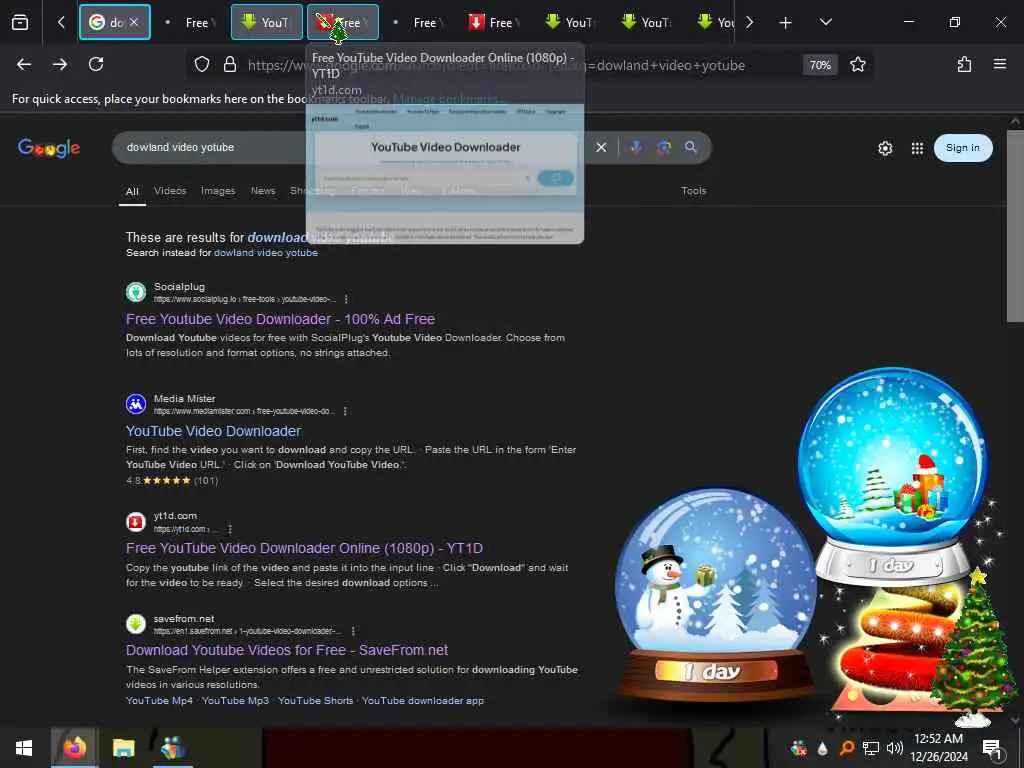Open more options for savefrom.net result
This screenshot has width=1024, height=768.
[x=353, y=631]
